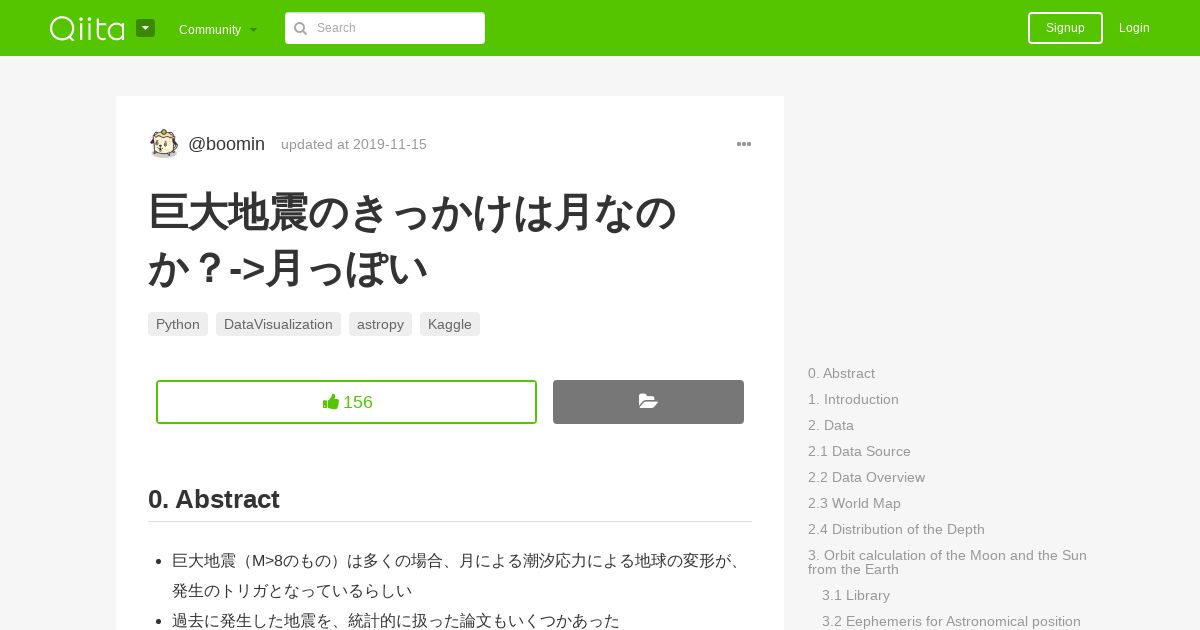Select the DataVisualization tag
The height and width of the screenshot is (630, 1200).
click(x=278, y=324)
